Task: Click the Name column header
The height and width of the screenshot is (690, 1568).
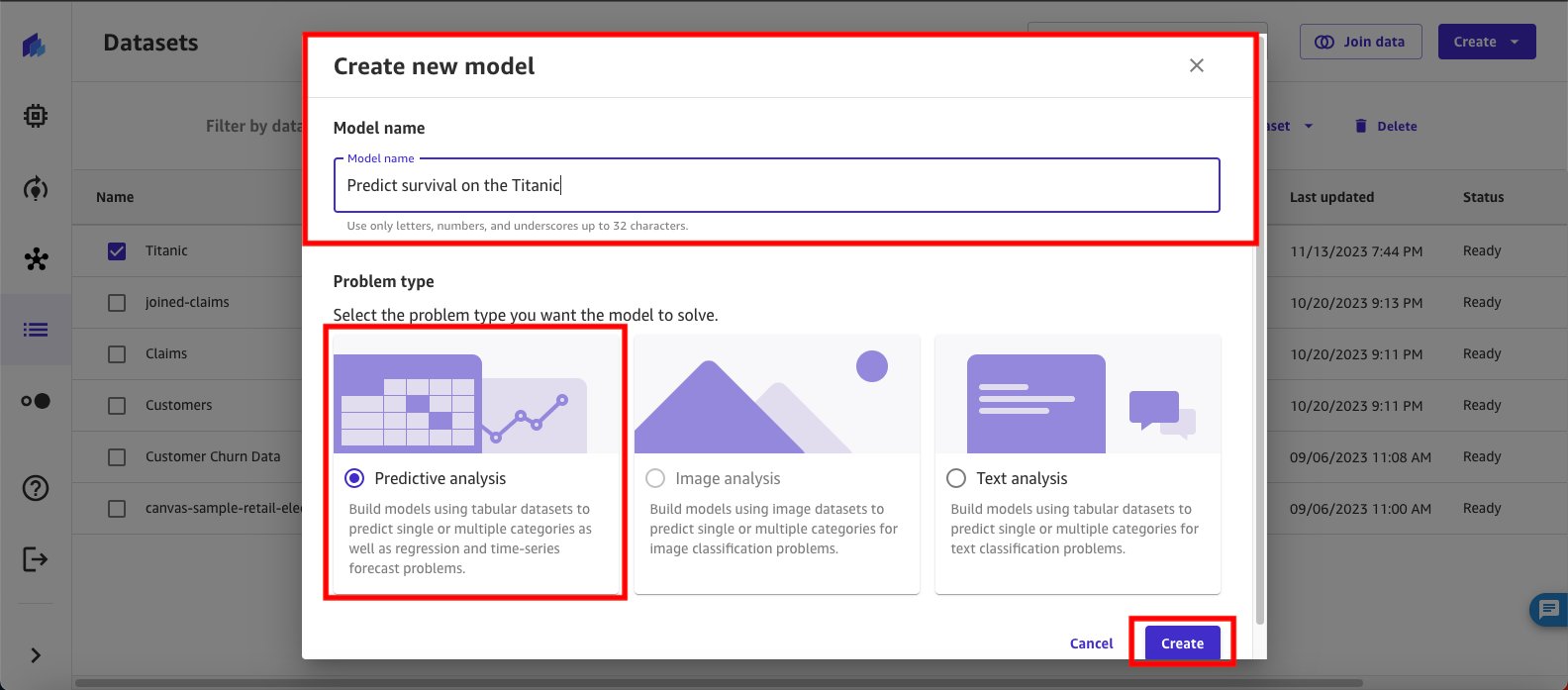Action: (x=115, y=197)
